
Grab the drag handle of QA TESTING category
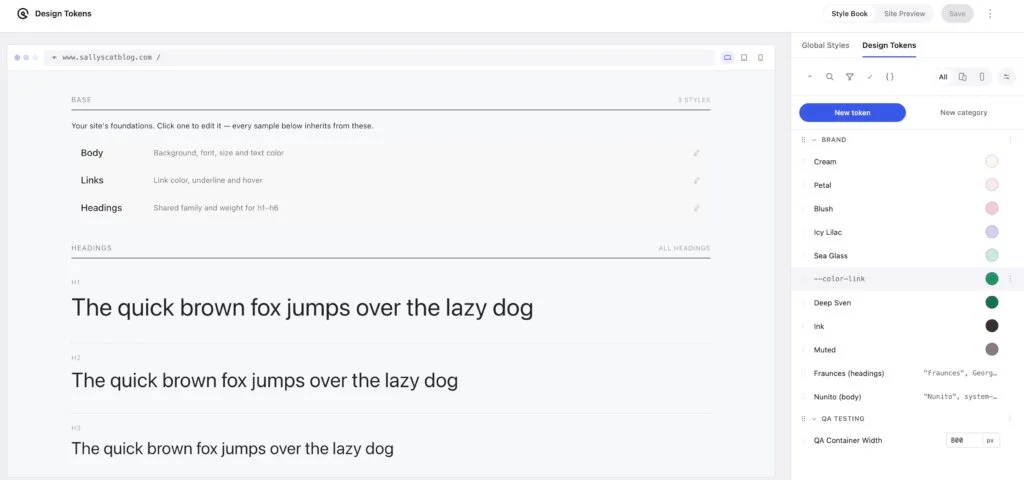coord(803,419)
